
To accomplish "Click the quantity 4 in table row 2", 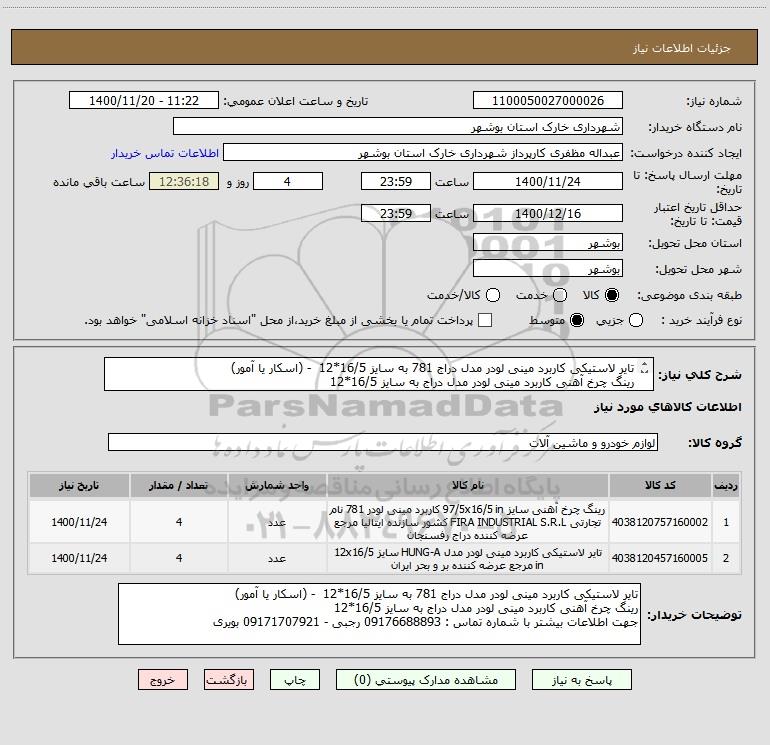I will (x=179, y=558).
